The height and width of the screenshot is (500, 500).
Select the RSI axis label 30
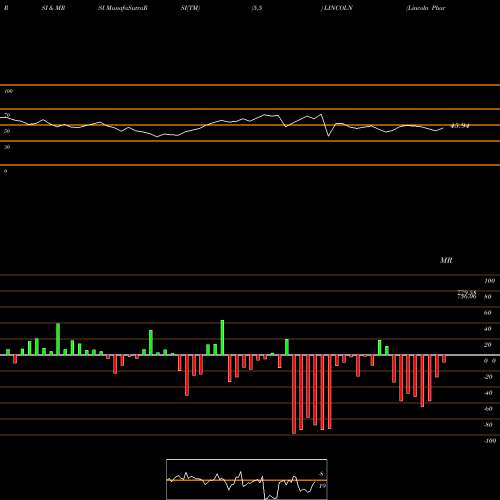click(7, 147)
